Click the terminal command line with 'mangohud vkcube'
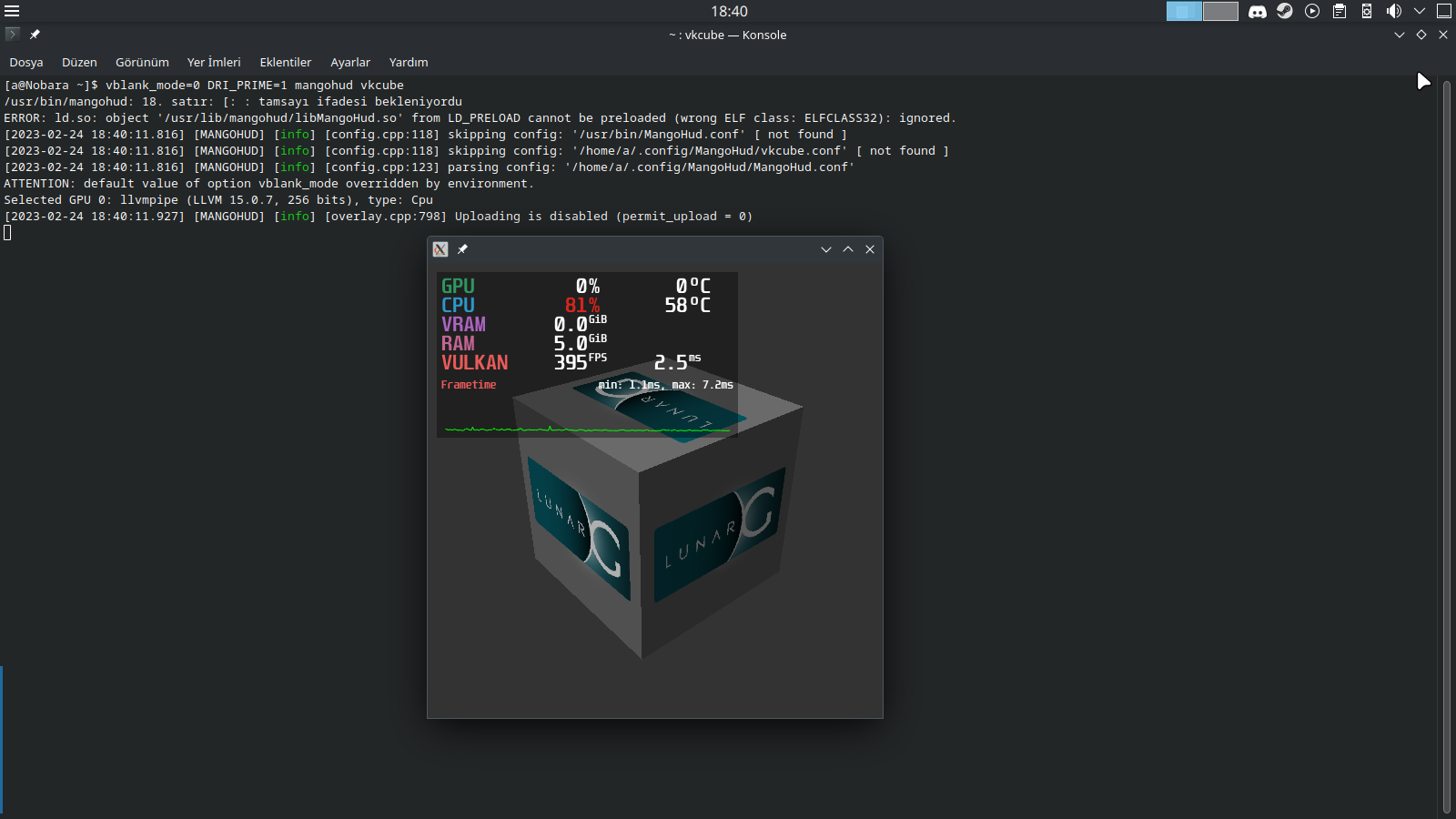Viewport: 1456px width, 819px height. coord(204,86)
